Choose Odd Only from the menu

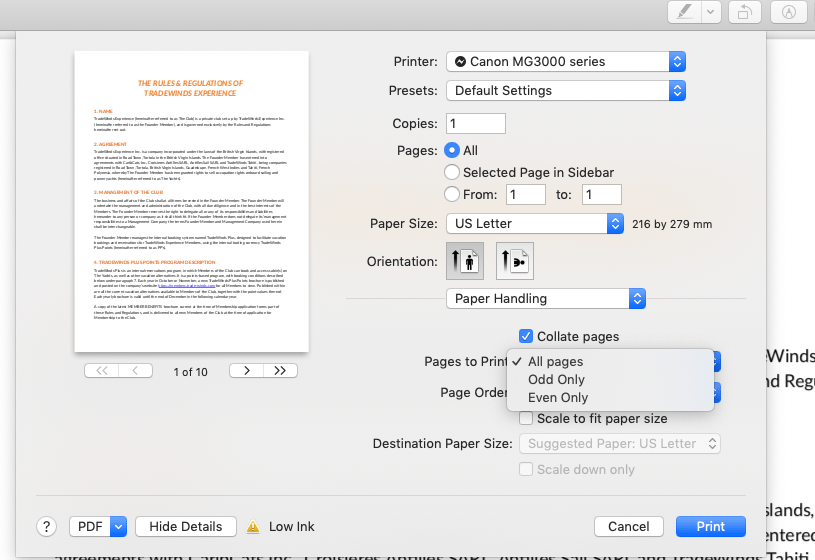tap(610, 380)
